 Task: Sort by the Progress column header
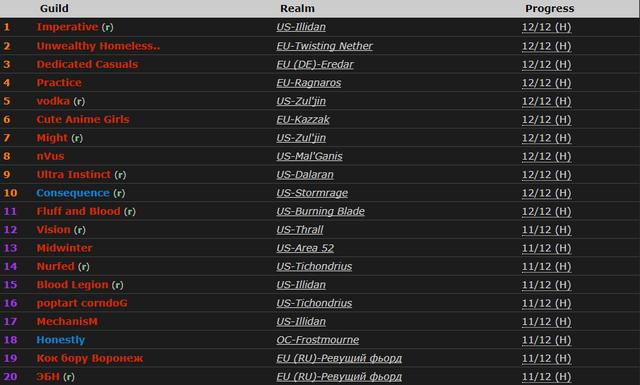click(549, 9)
